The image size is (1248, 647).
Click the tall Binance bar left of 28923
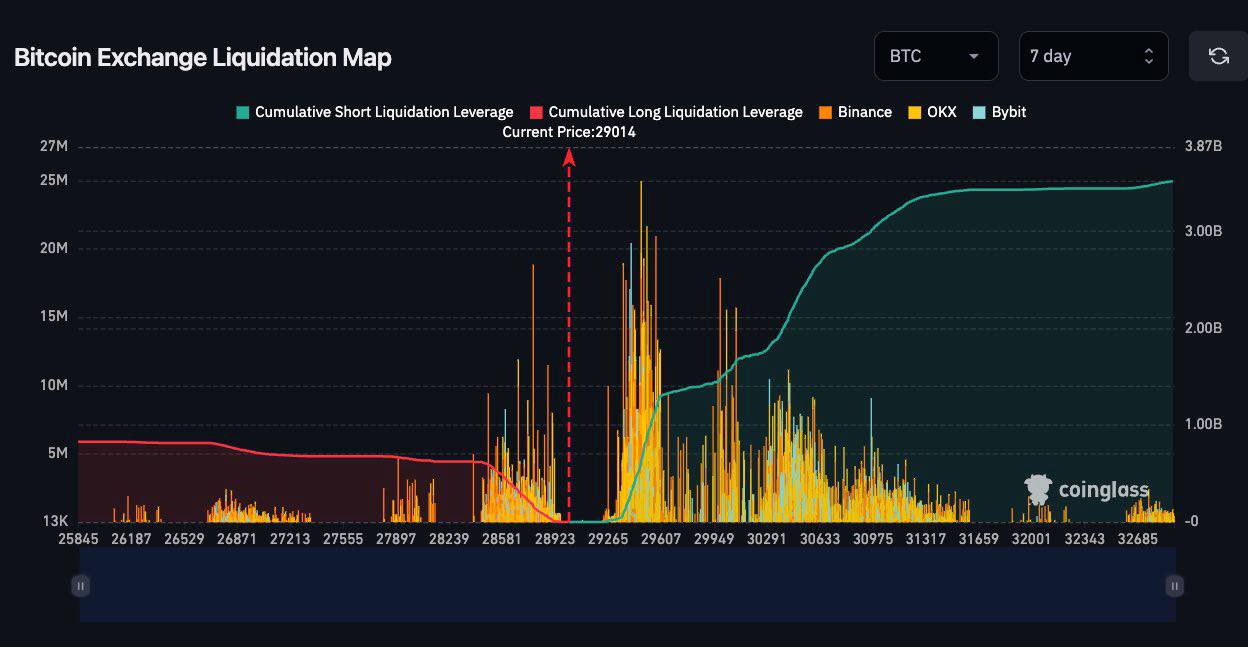click(x=534, y=392)
